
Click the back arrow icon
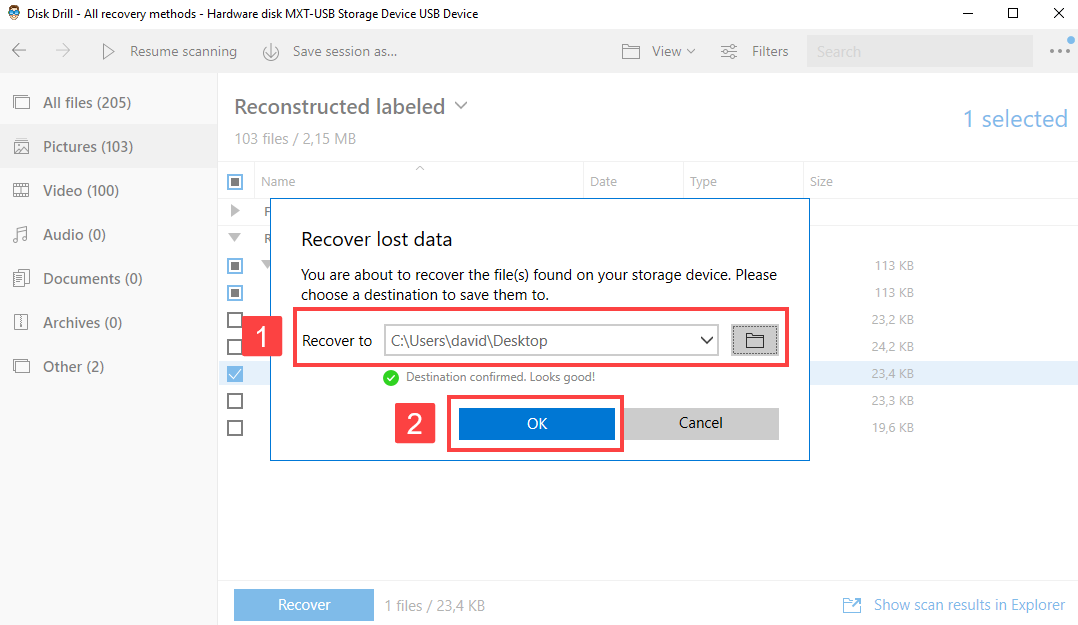tap(19, 51)
